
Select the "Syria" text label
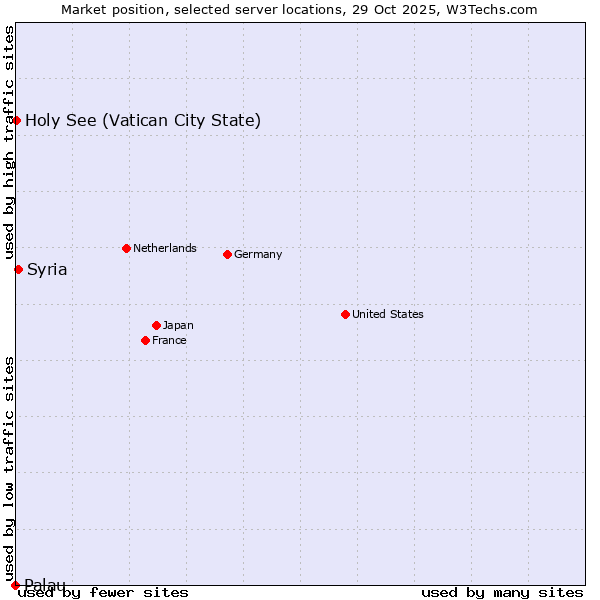47,270
